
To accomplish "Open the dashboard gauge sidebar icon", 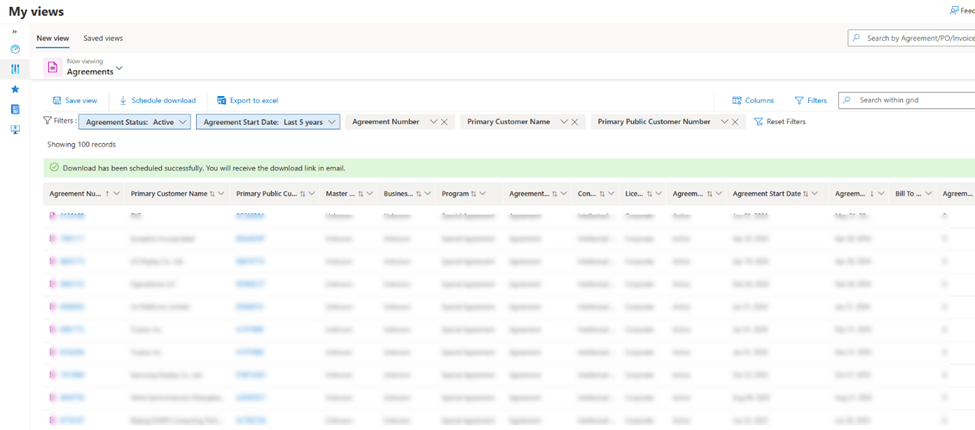I will tap(15, 49).
